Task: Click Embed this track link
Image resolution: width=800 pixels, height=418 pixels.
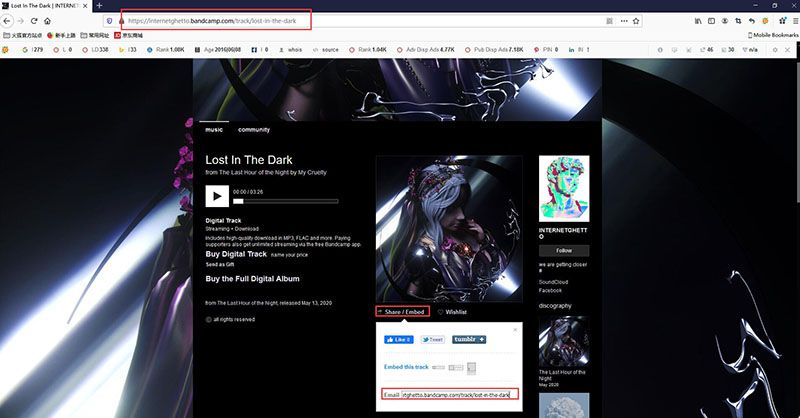Action: (406, 367)
